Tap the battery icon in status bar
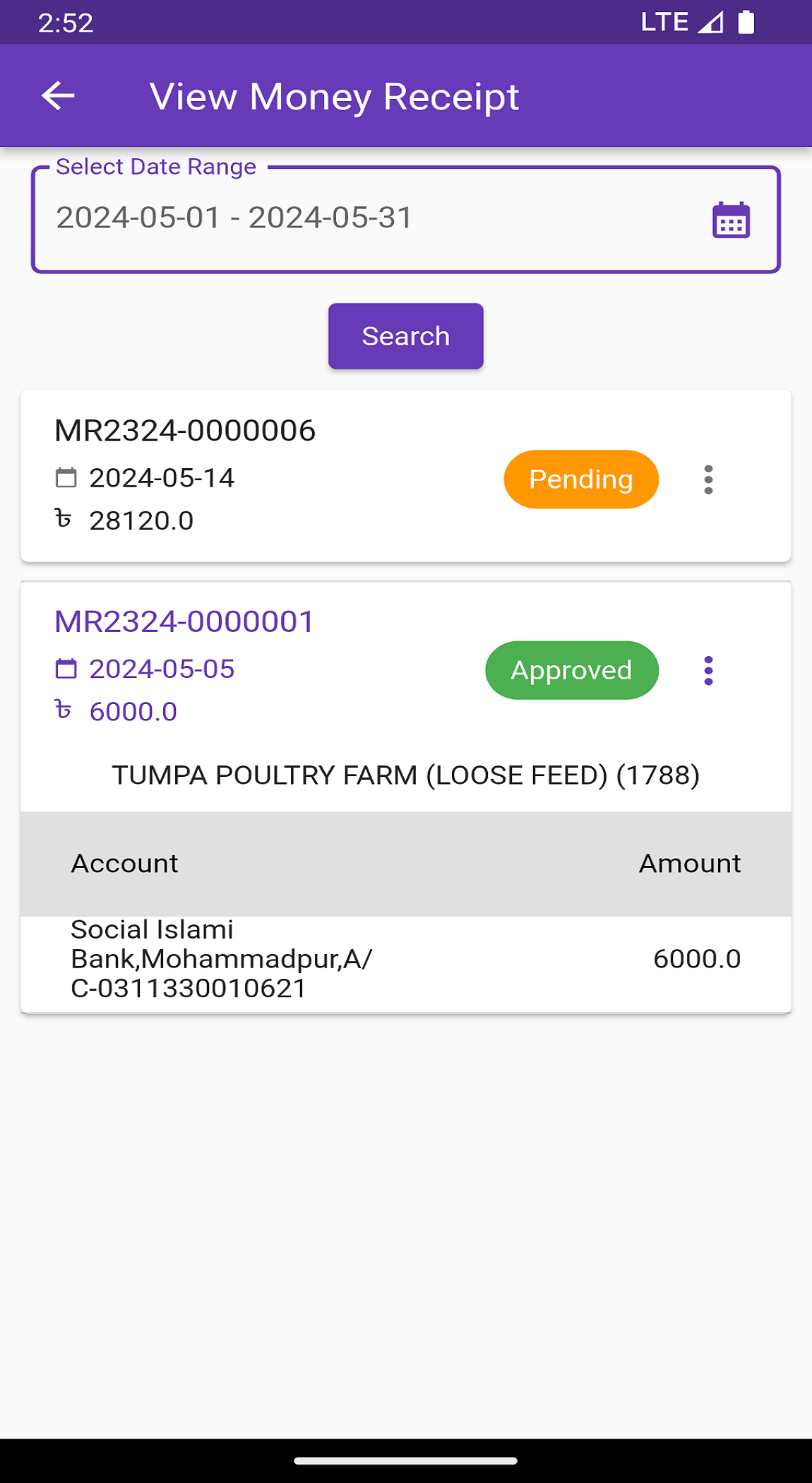 pos(746,23)
